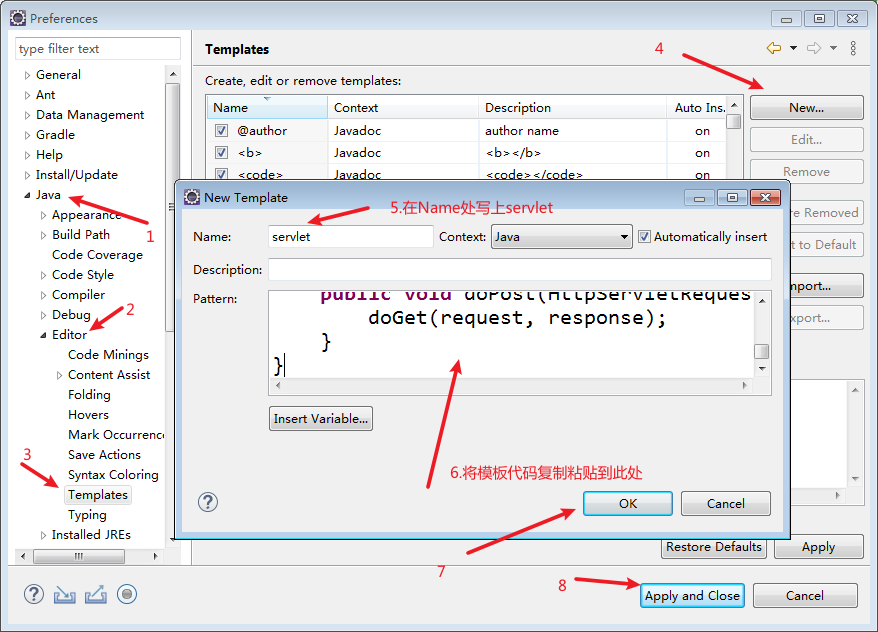Screen dimensions: 878x632
Task: Click the Oomph preference recorder icon
Action: 127,594
